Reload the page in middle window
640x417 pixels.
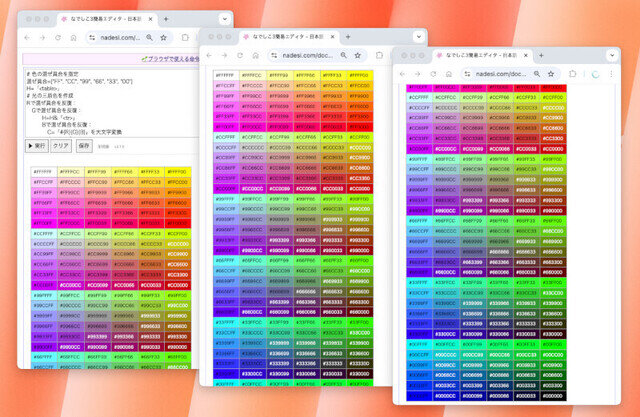(240, 55)
